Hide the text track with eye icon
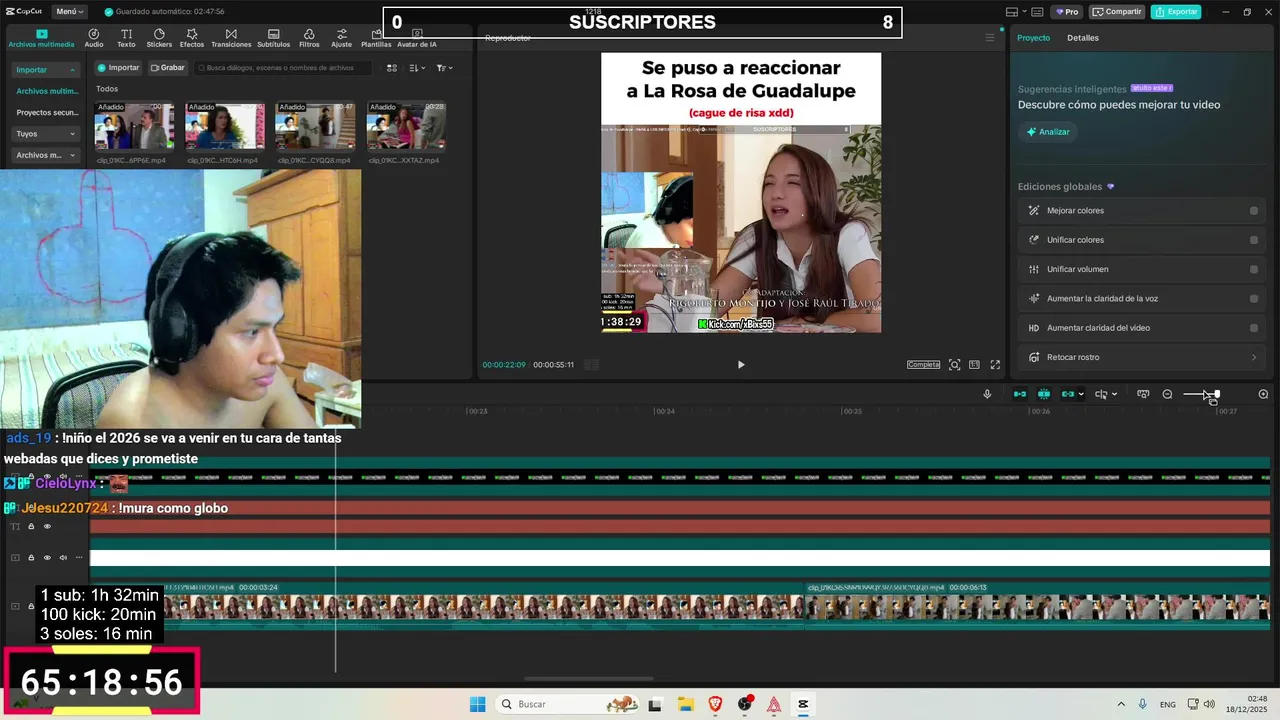This screenshot has width=1280, height=720. pyautogui.click(x=47, y=526)
